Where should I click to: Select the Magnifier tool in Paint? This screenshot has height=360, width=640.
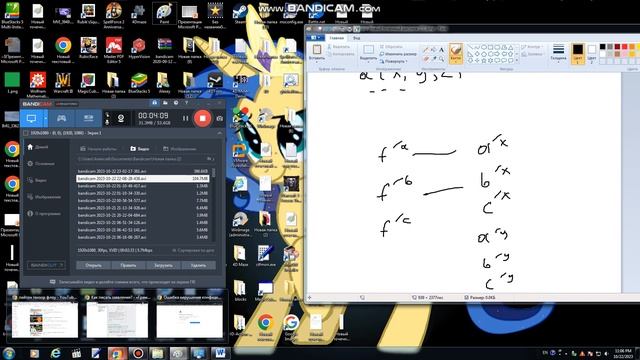(441, 59)
